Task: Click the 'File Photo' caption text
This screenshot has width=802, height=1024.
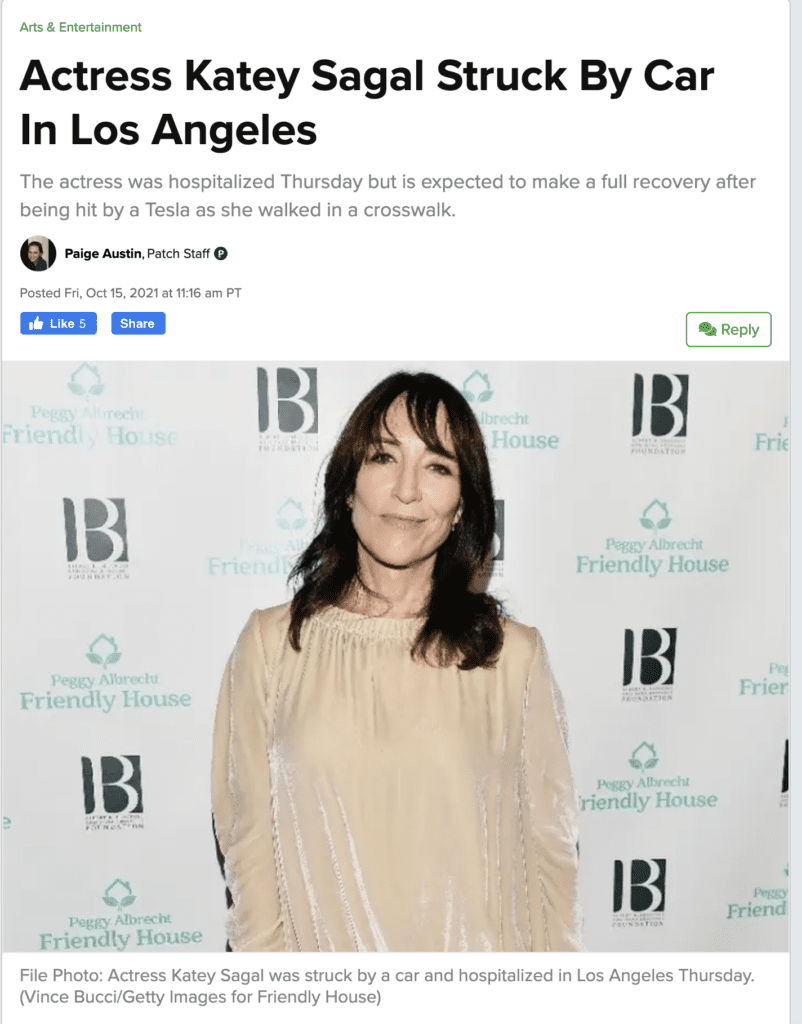Action: [61, 975]
